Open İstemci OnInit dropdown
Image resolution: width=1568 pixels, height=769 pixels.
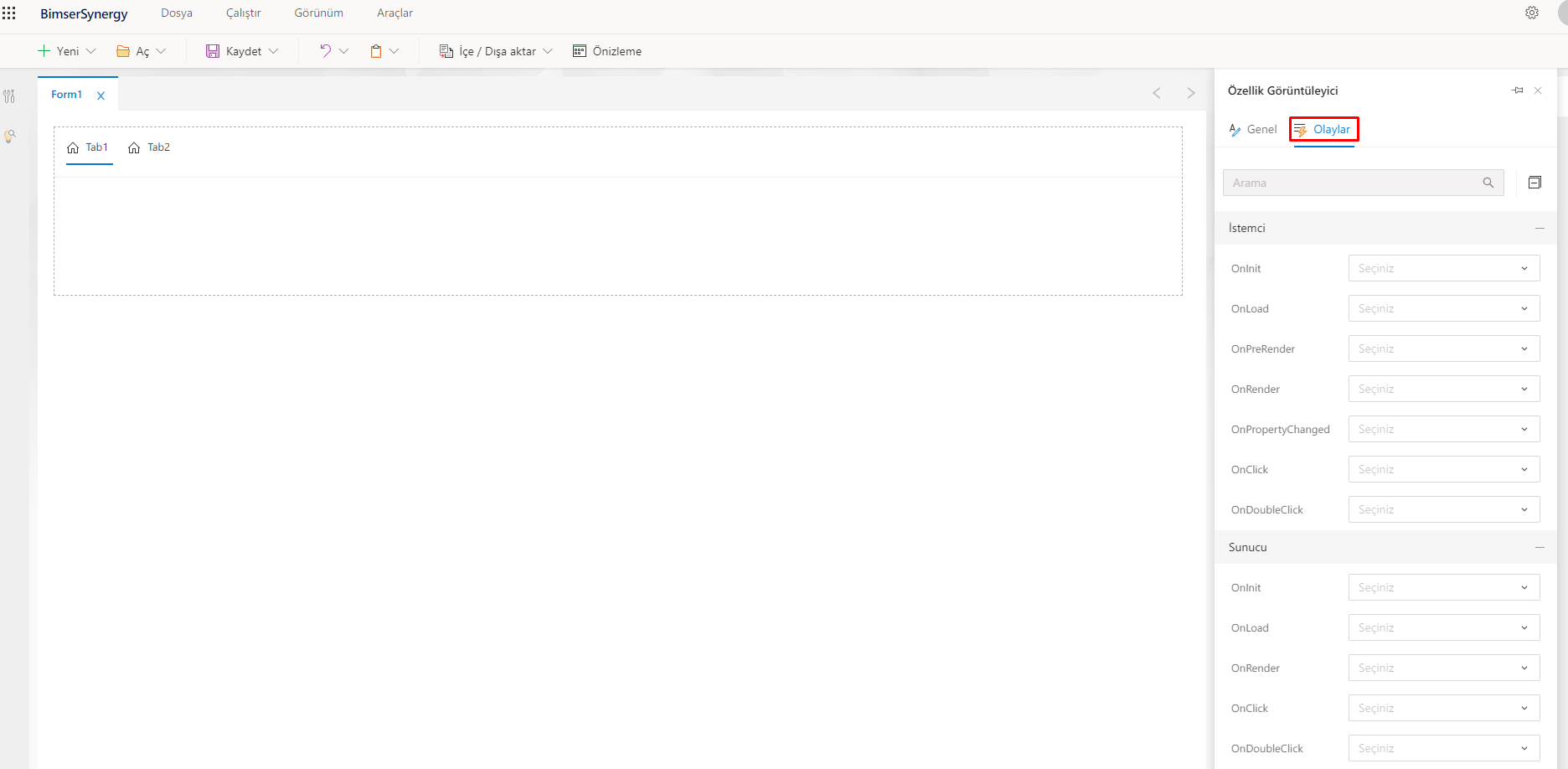[1444, 268]
